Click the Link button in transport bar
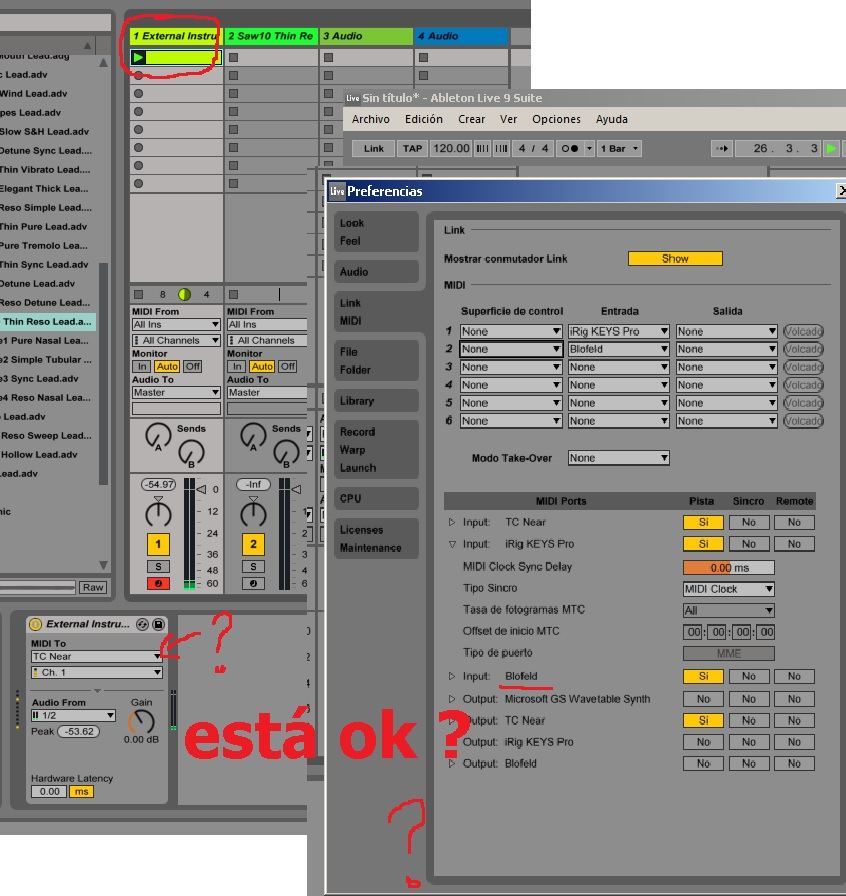This screenshot has width=846, height=896. click(373, 149)
